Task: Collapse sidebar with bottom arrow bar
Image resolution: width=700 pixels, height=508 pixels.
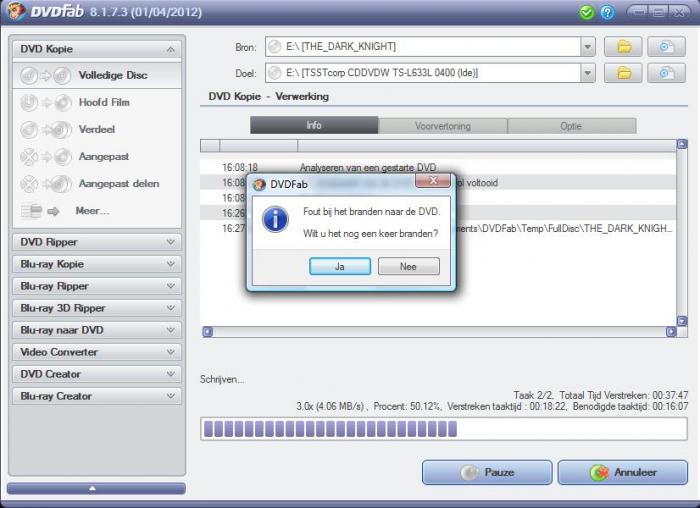Action: tap(96, 488)
